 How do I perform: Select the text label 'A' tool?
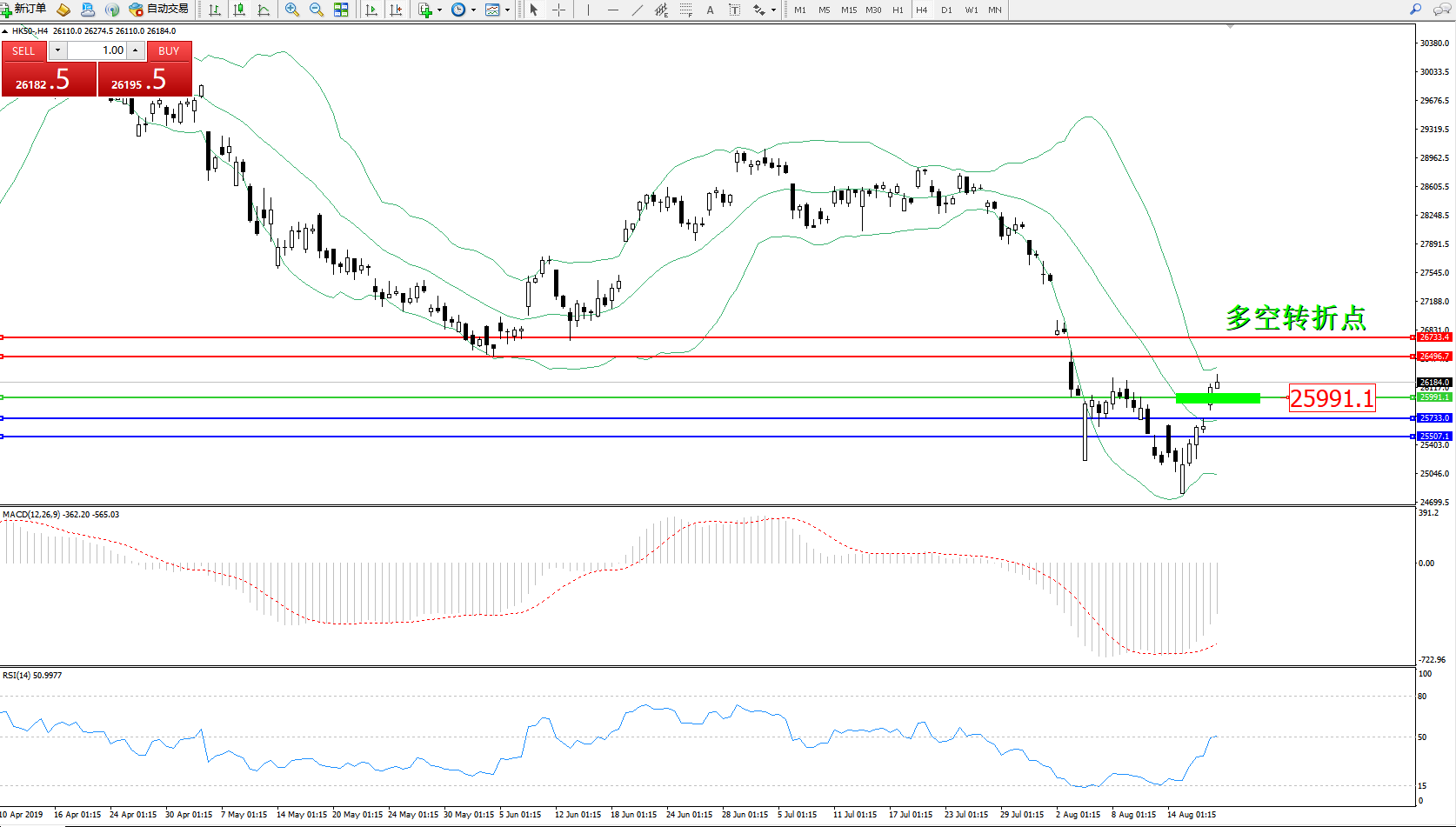pos(710,10)
